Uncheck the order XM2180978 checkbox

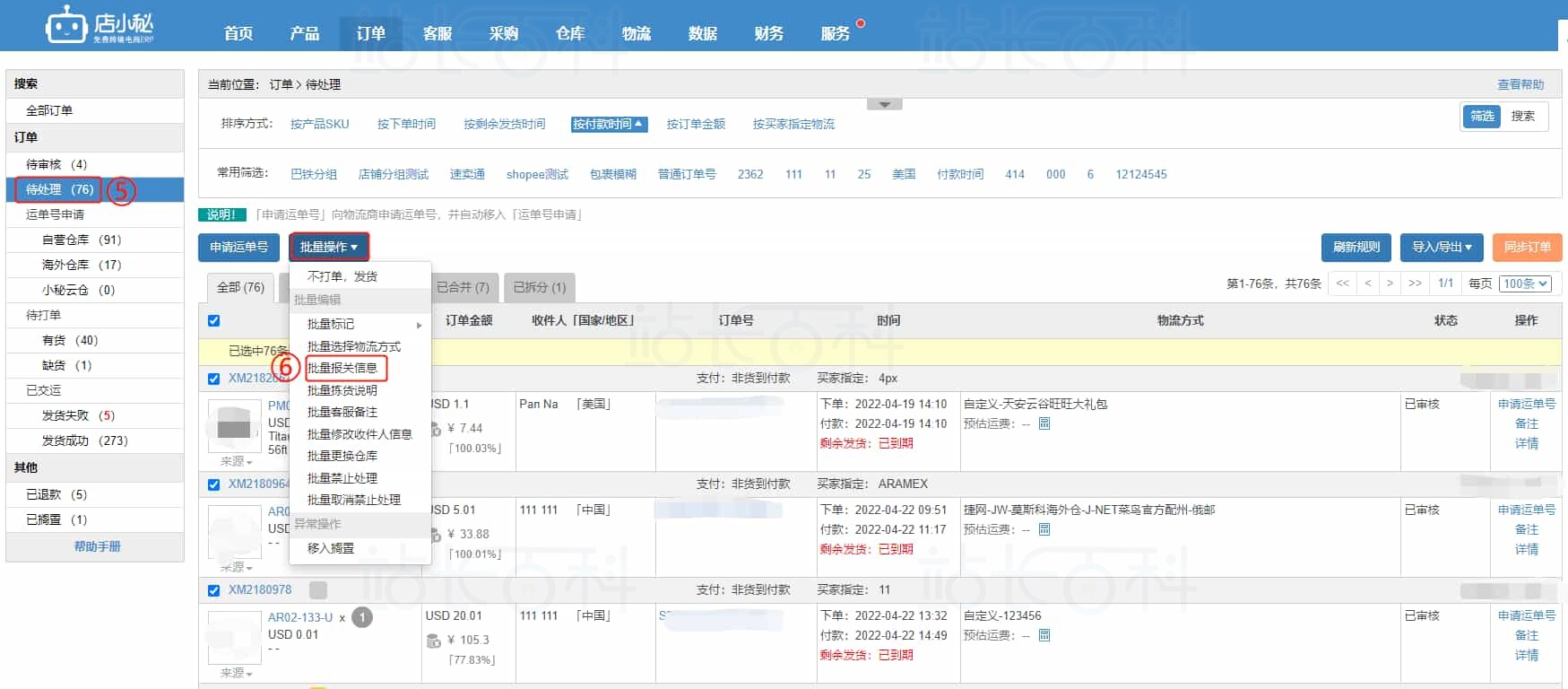click(214, 590)
